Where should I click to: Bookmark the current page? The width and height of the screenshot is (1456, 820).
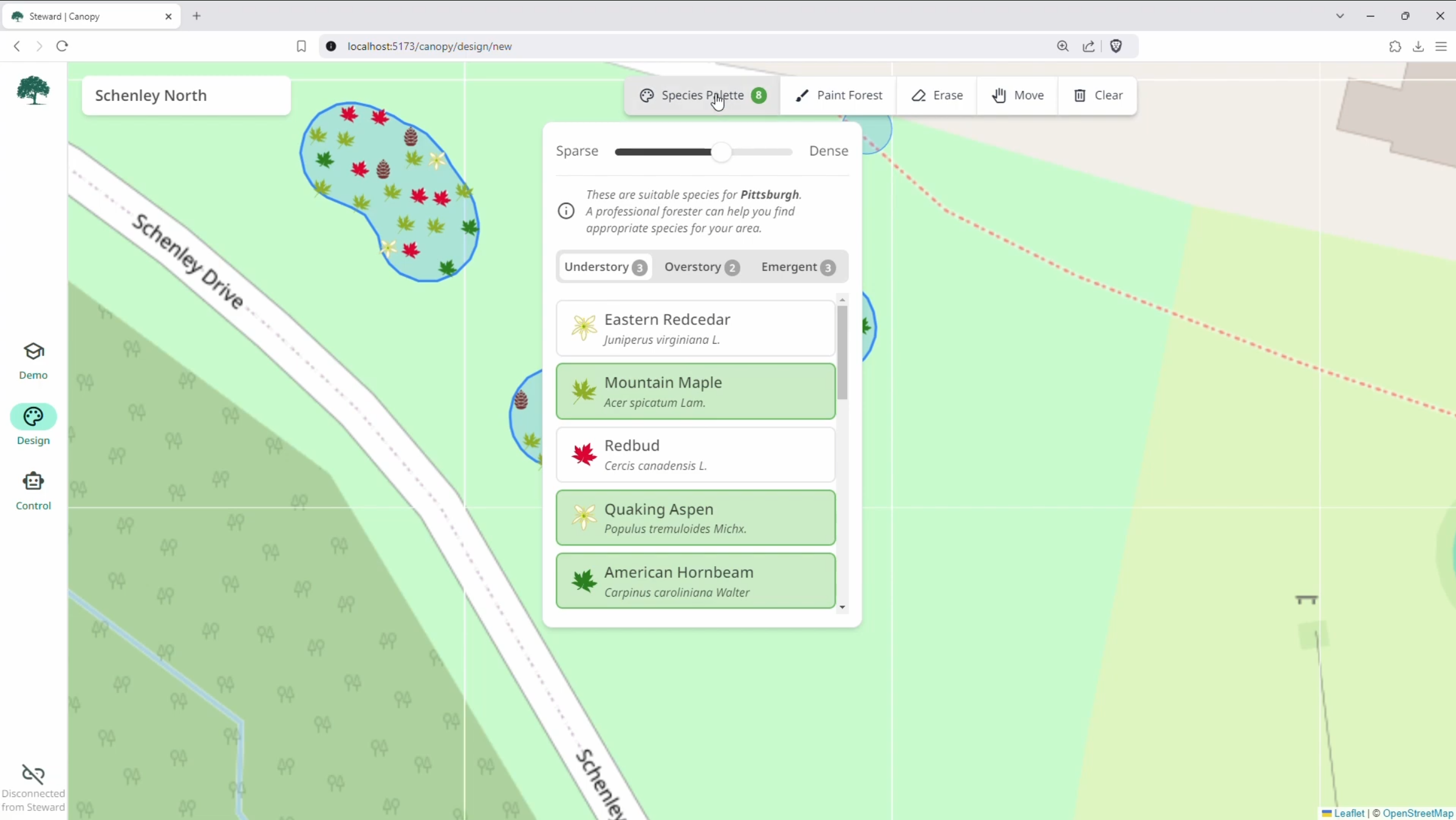[301, 46]
